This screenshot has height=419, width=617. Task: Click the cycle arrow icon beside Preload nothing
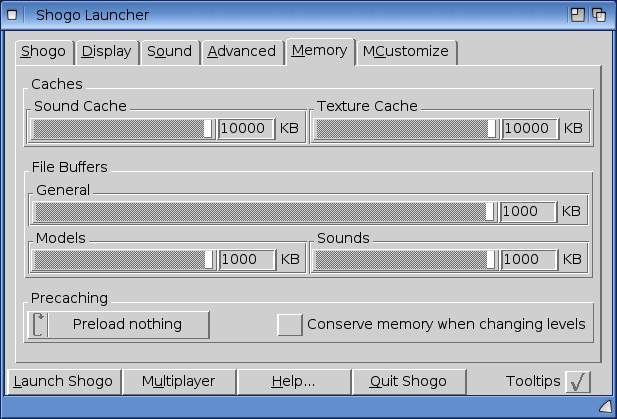38,325
